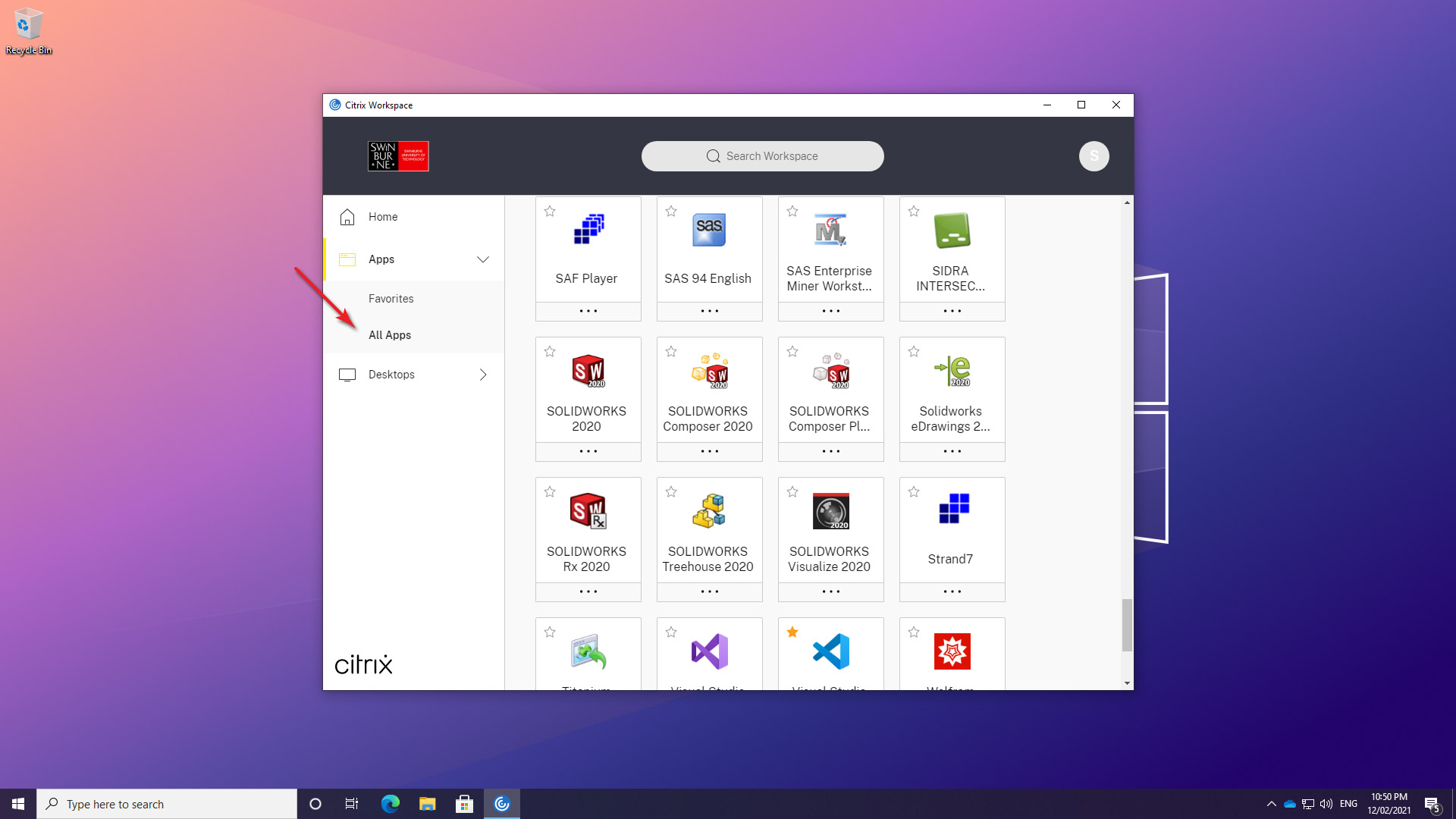
Task: Open SIDRA INTERSECTION app icon
Action: point(952,231)
